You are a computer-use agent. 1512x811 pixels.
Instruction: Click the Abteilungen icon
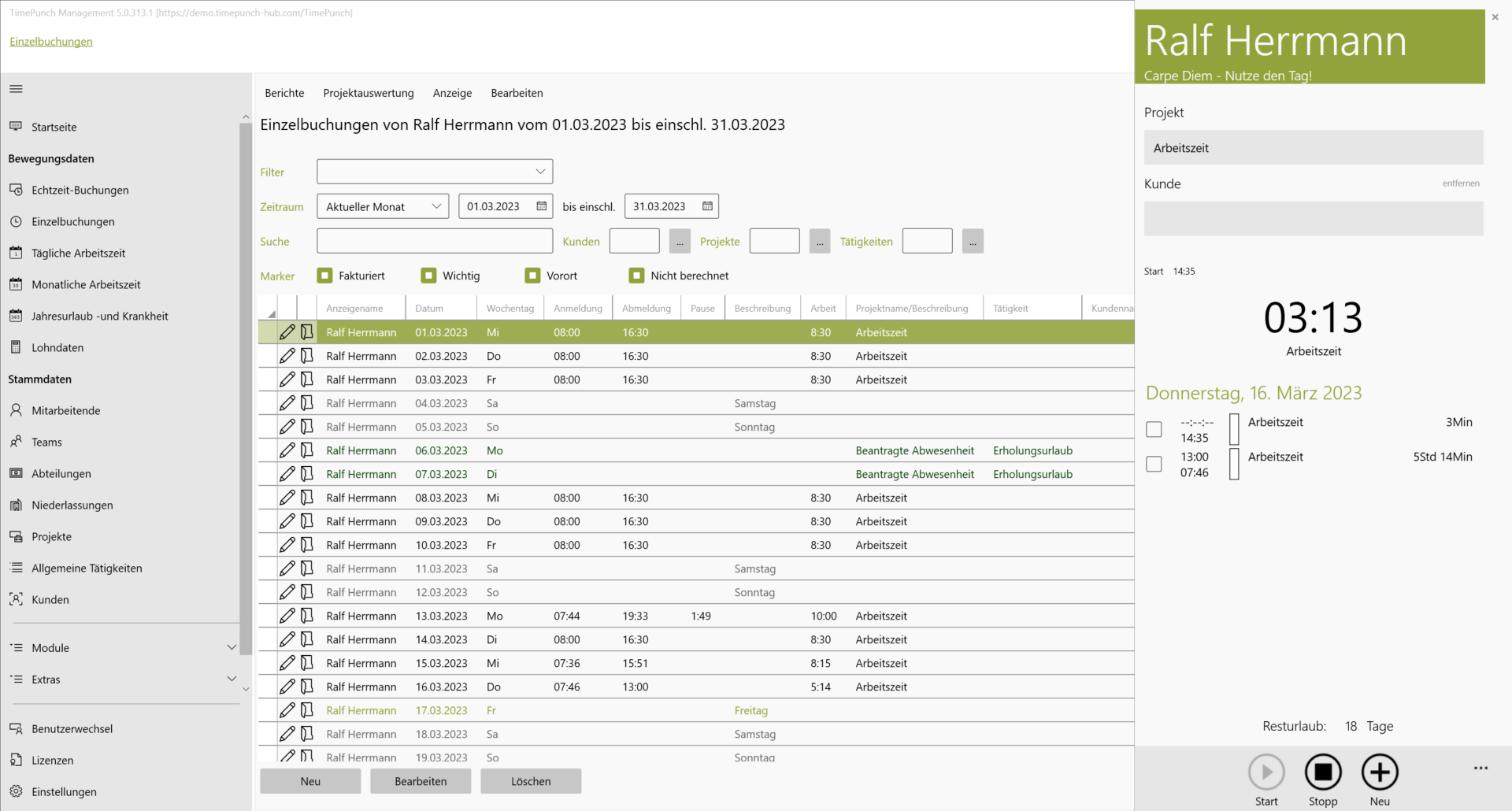coord(16,473)
